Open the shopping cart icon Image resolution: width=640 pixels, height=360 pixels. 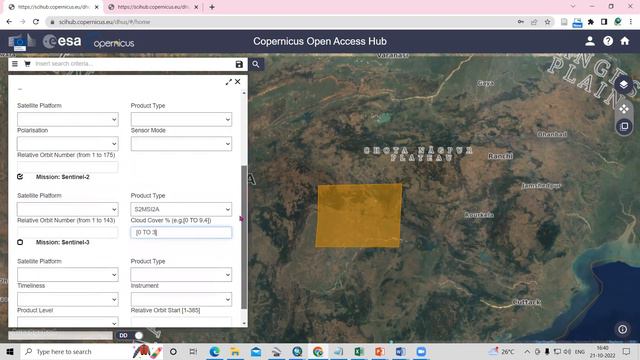point(27,64)
